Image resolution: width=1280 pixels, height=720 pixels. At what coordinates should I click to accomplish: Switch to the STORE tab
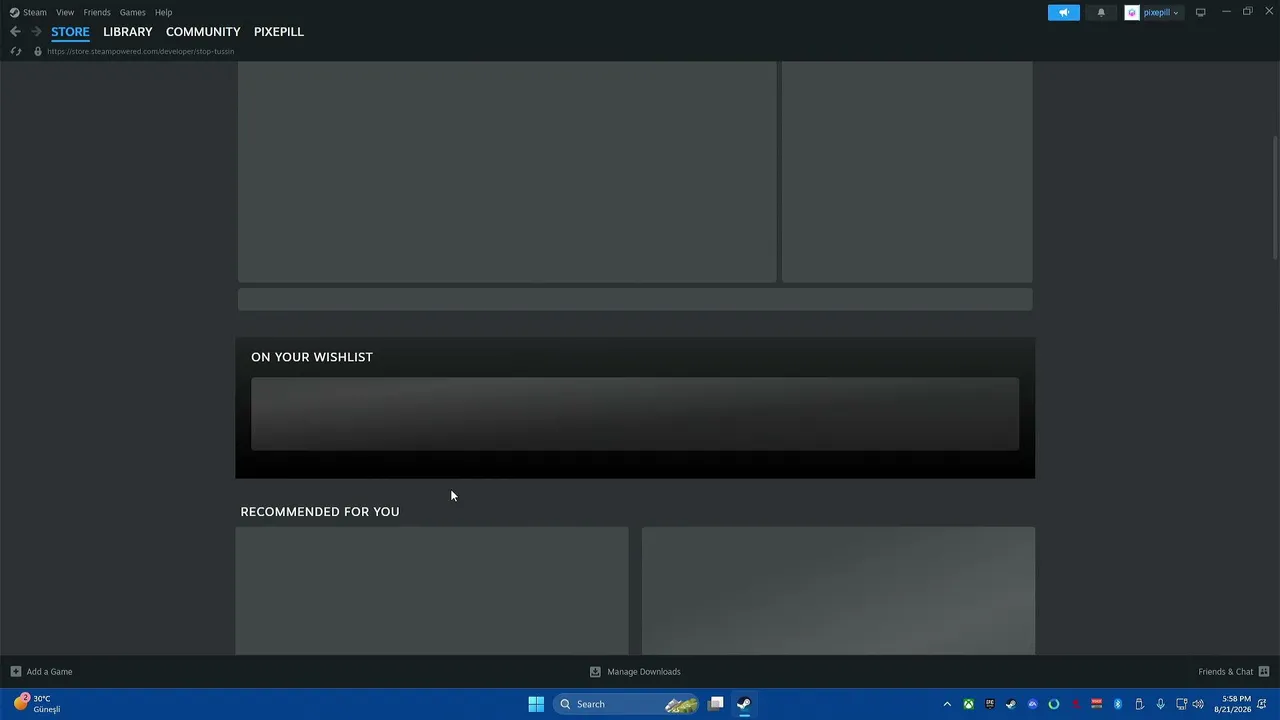coord(70,32)
